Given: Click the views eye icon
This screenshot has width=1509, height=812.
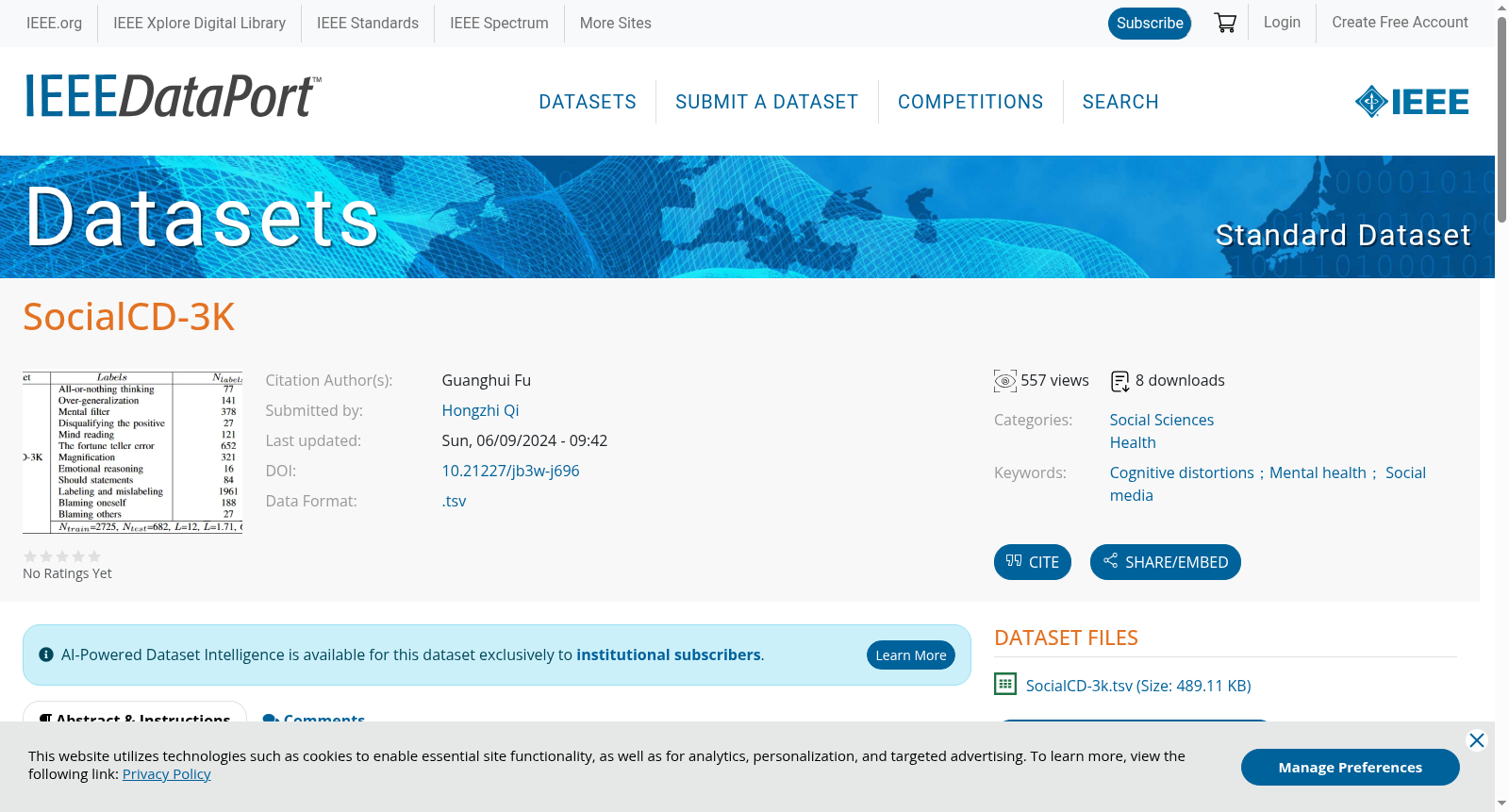Looking at the screenshot, I should coord(1005,381).
